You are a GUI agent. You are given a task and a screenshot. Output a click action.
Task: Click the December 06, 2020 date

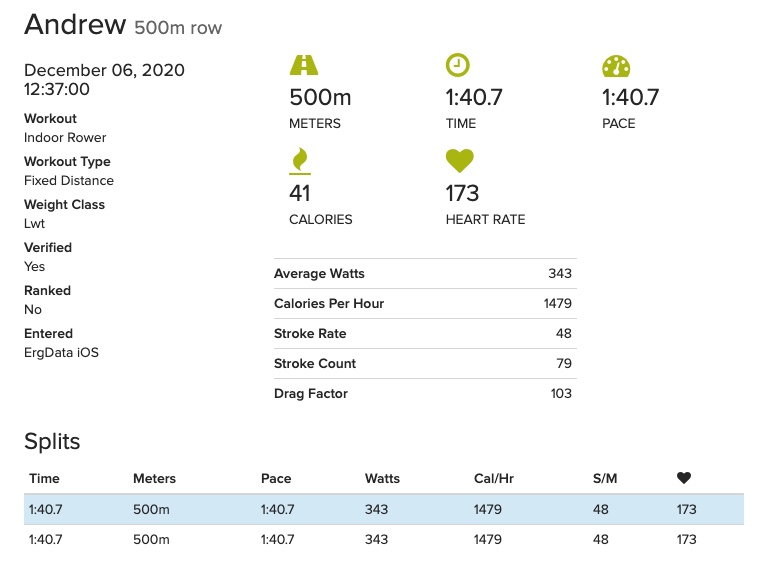pyautogui.click(x=104, y=70)
